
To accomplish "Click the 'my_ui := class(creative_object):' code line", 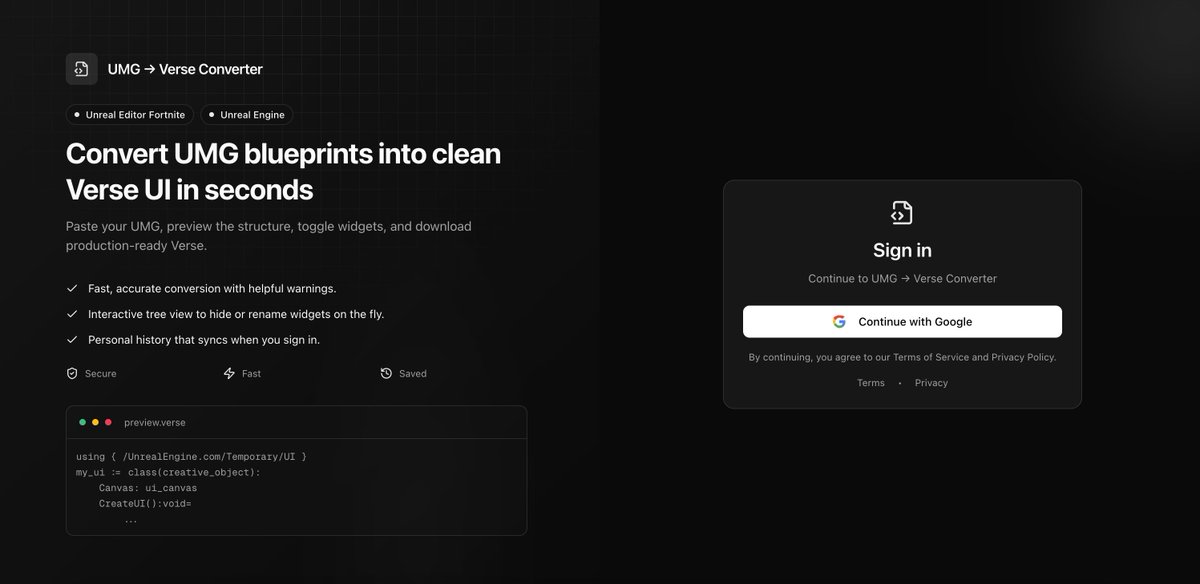I will pos(168,472).
